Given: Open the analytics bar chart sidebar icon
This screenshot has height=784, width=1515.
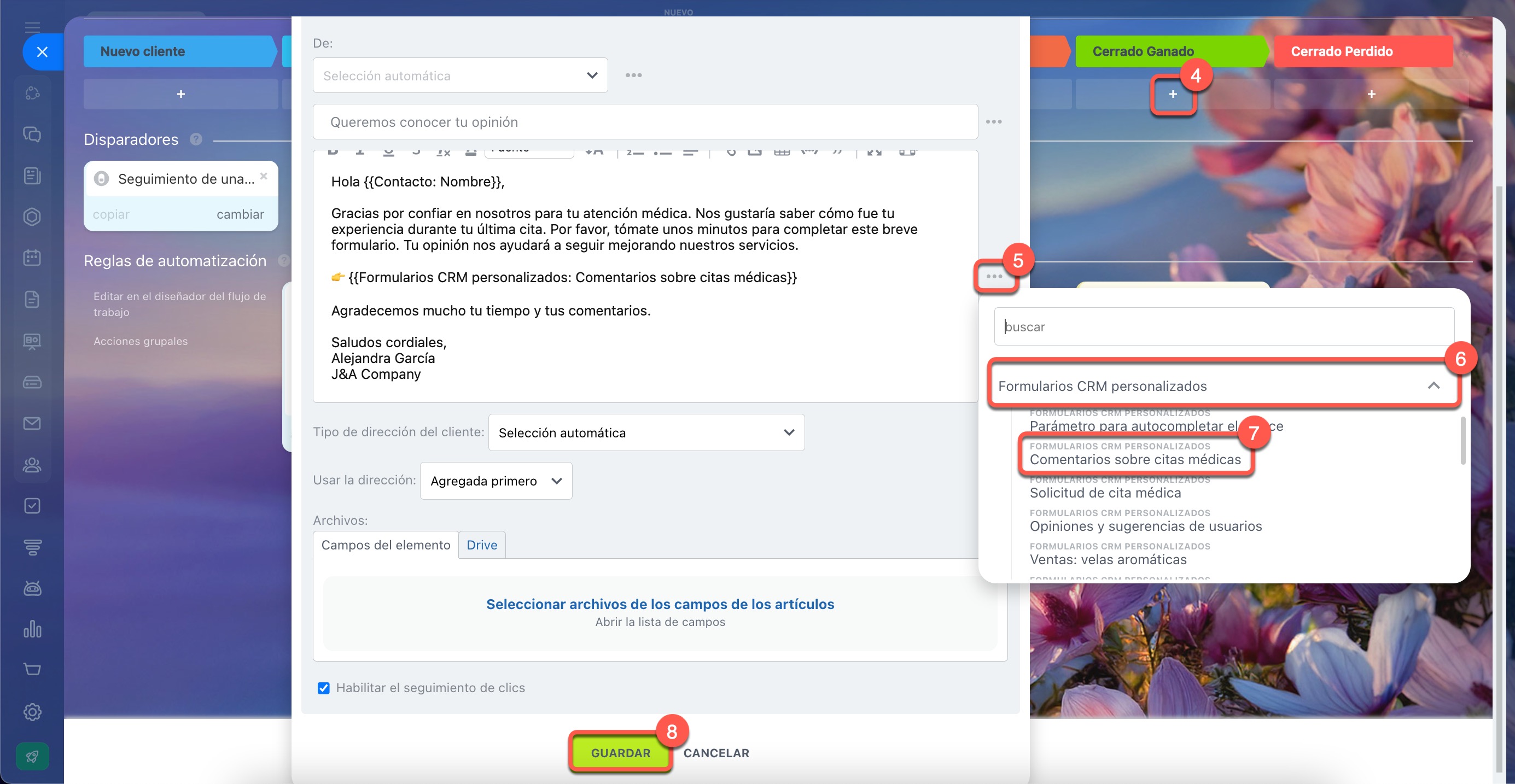Looking at the screenshot, I should (x=32, y=629).
